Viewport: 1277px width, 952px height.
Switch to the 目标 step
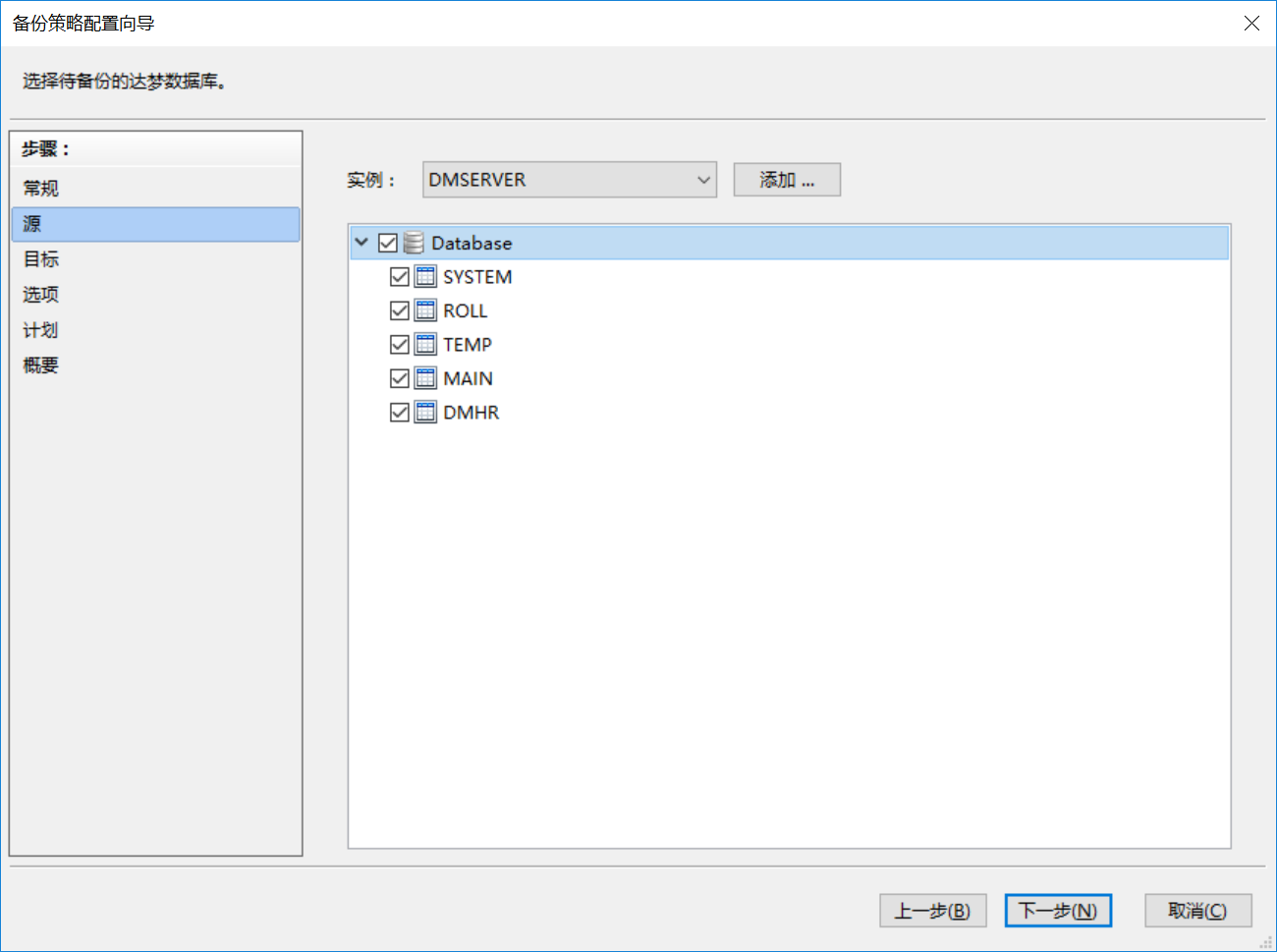(41, 259)
